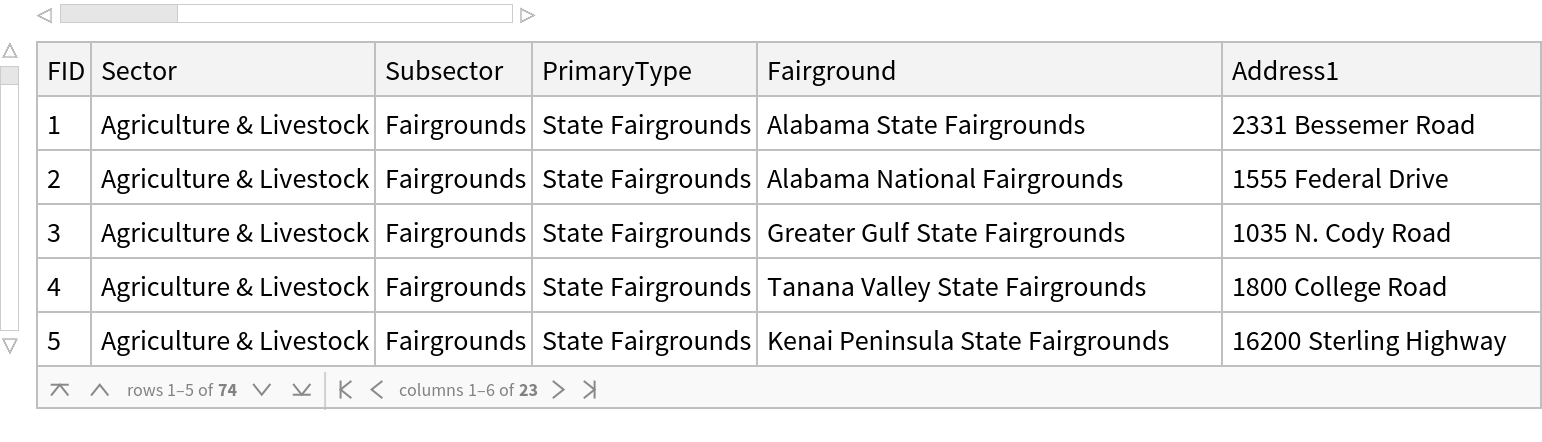Jump to first column icon
The width and height of the screenshot is (1542, 442).
click(345, 390)
